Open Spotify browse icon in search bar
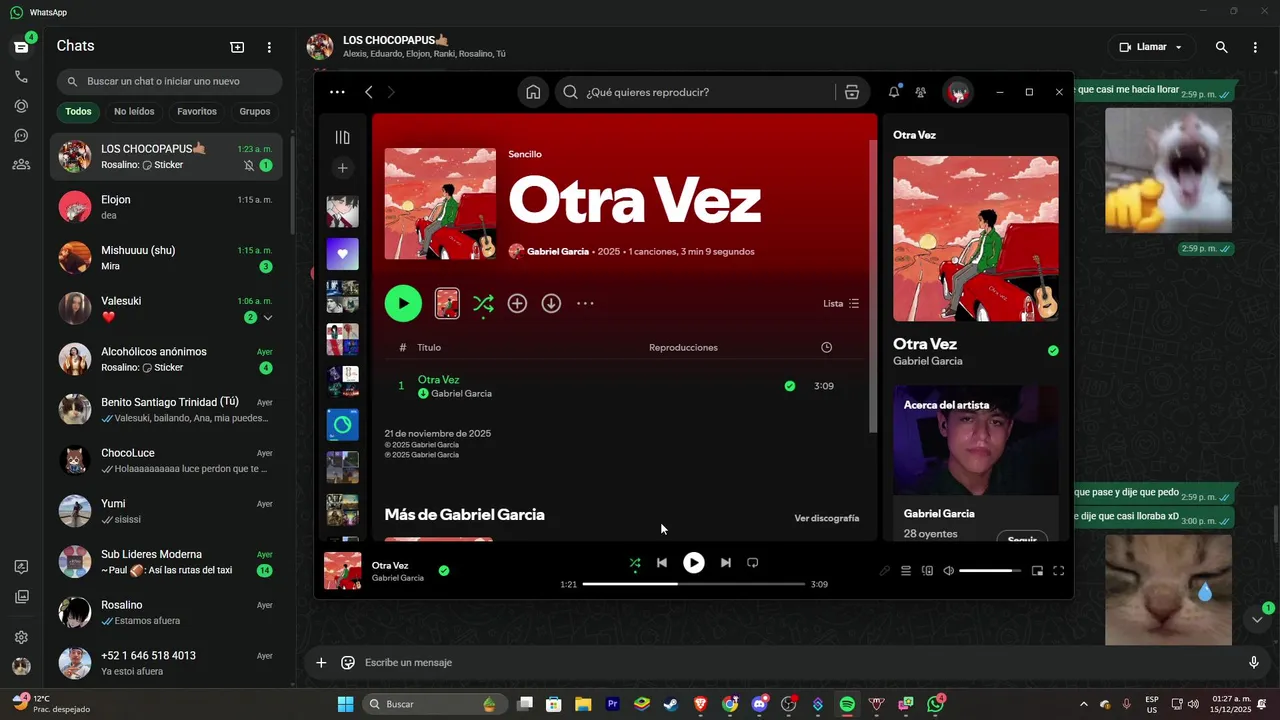This screenshot has width=1280, height=720. 852,92
